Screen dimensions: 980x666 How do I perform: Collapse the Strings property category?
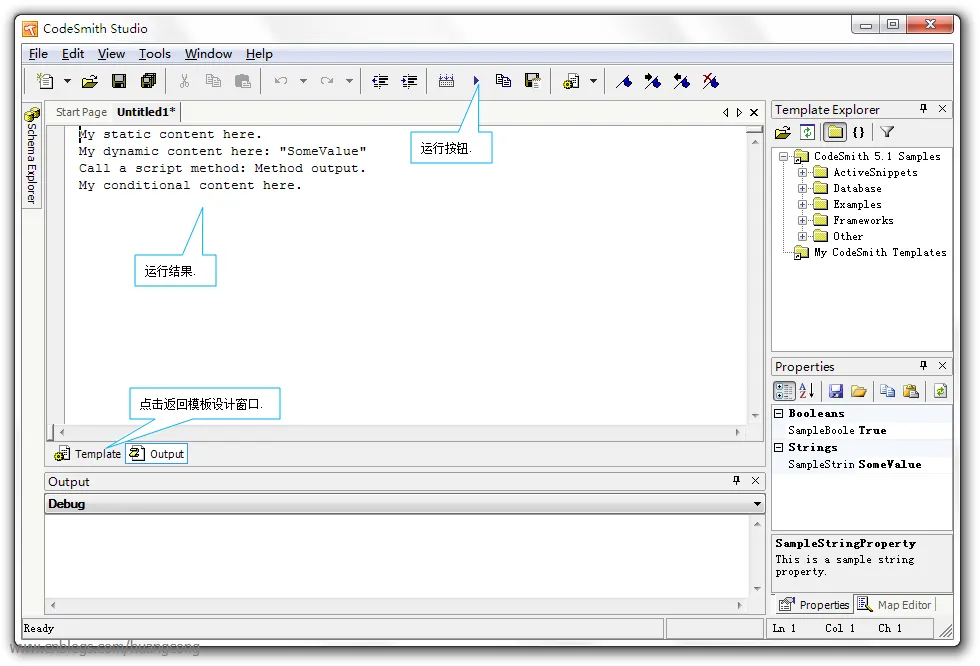780,448
